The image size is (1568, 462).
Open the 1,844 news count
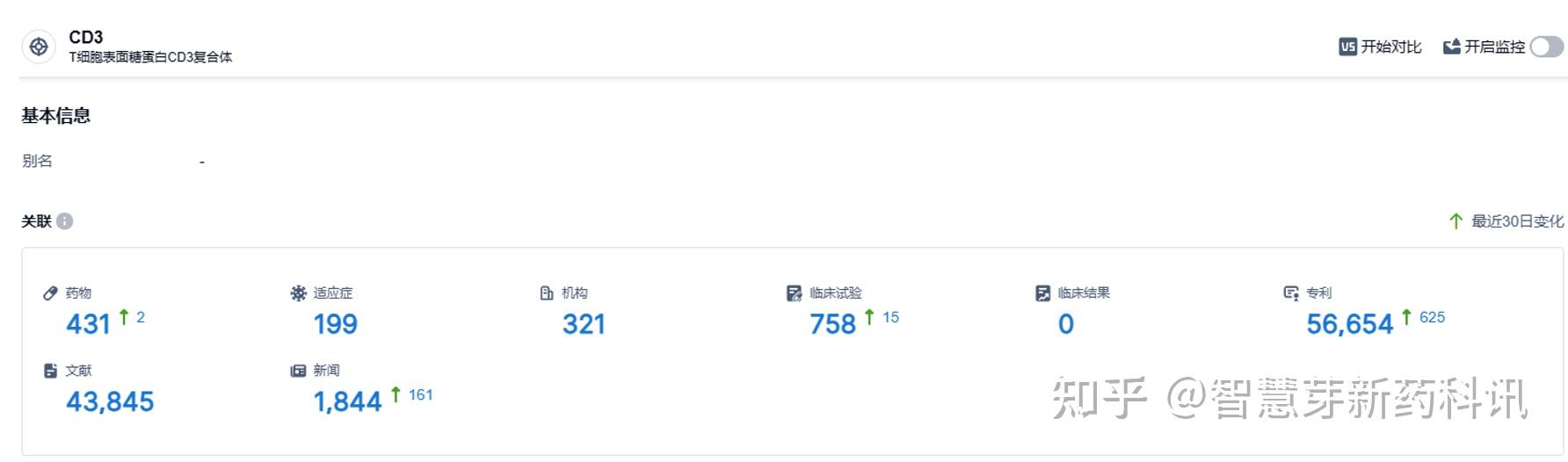(x=347, y=401)
